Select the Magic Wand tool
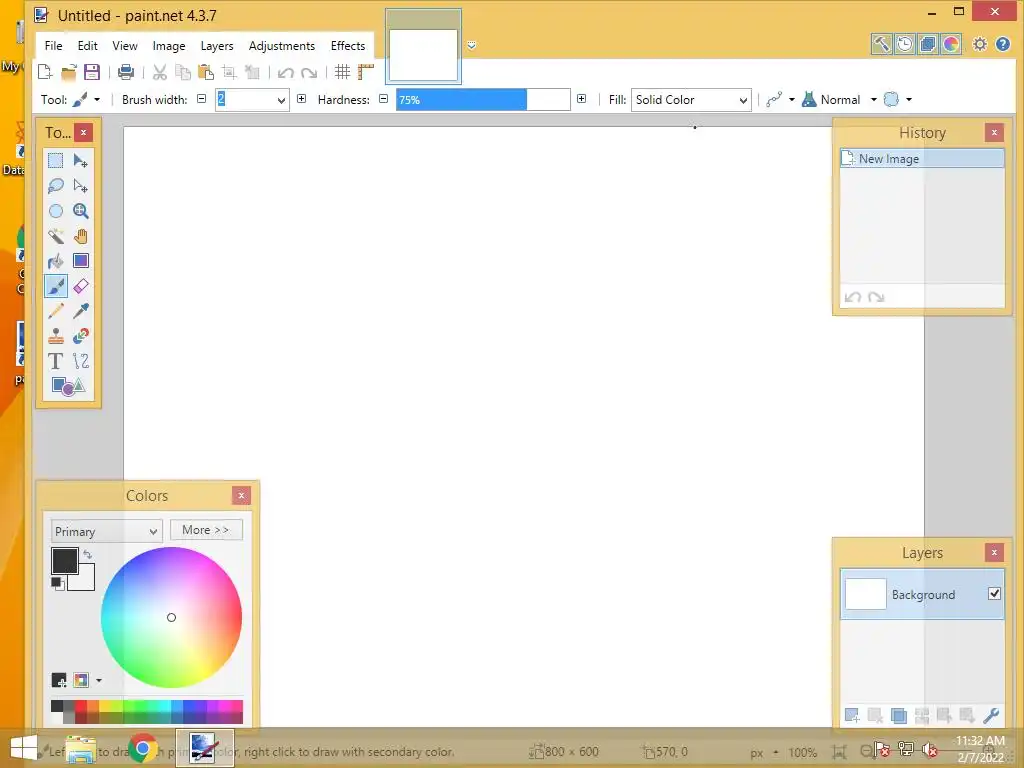 point(56,236)
